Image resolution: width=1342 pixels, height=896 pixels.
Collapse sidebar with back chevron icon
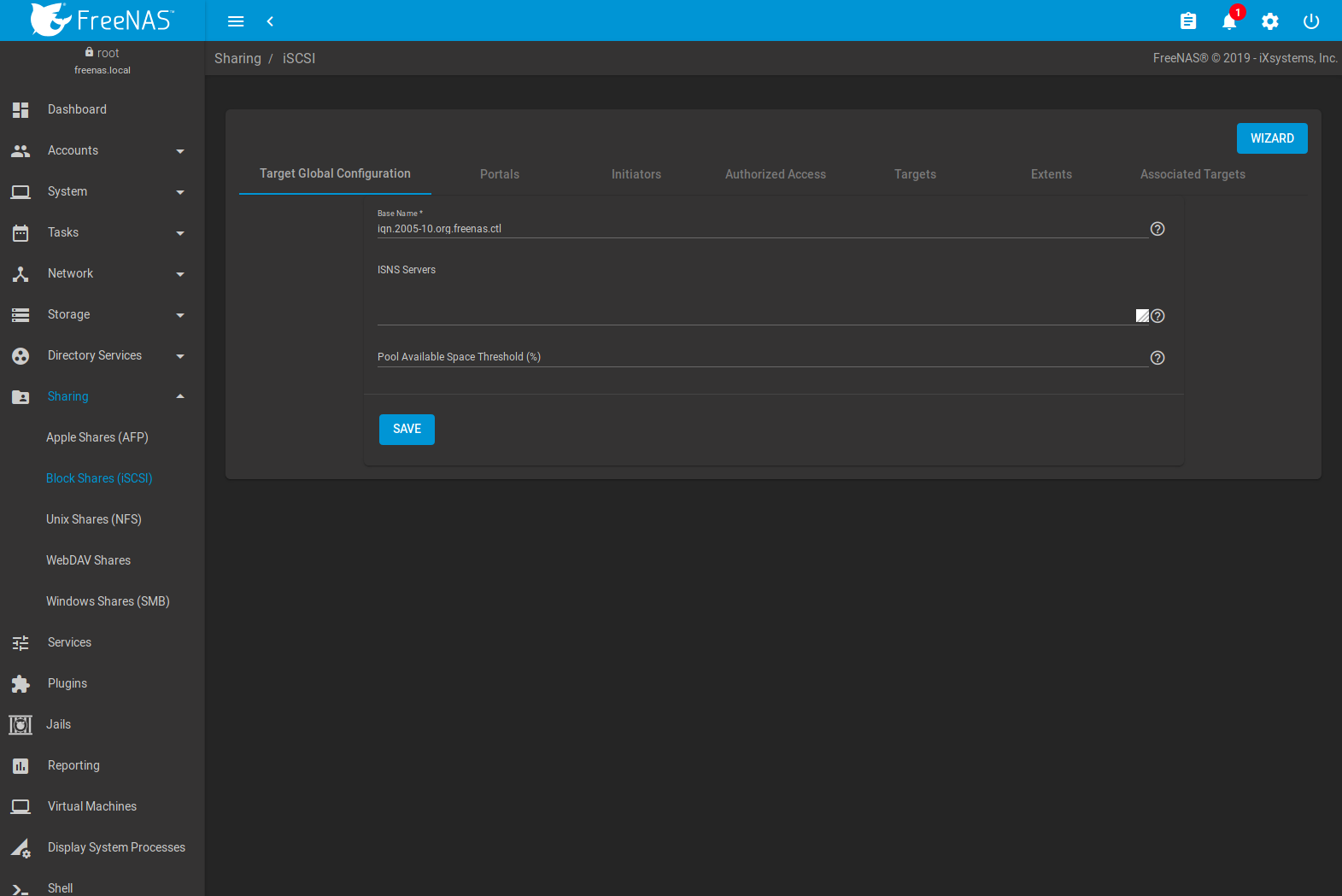(x=270, y=21)
